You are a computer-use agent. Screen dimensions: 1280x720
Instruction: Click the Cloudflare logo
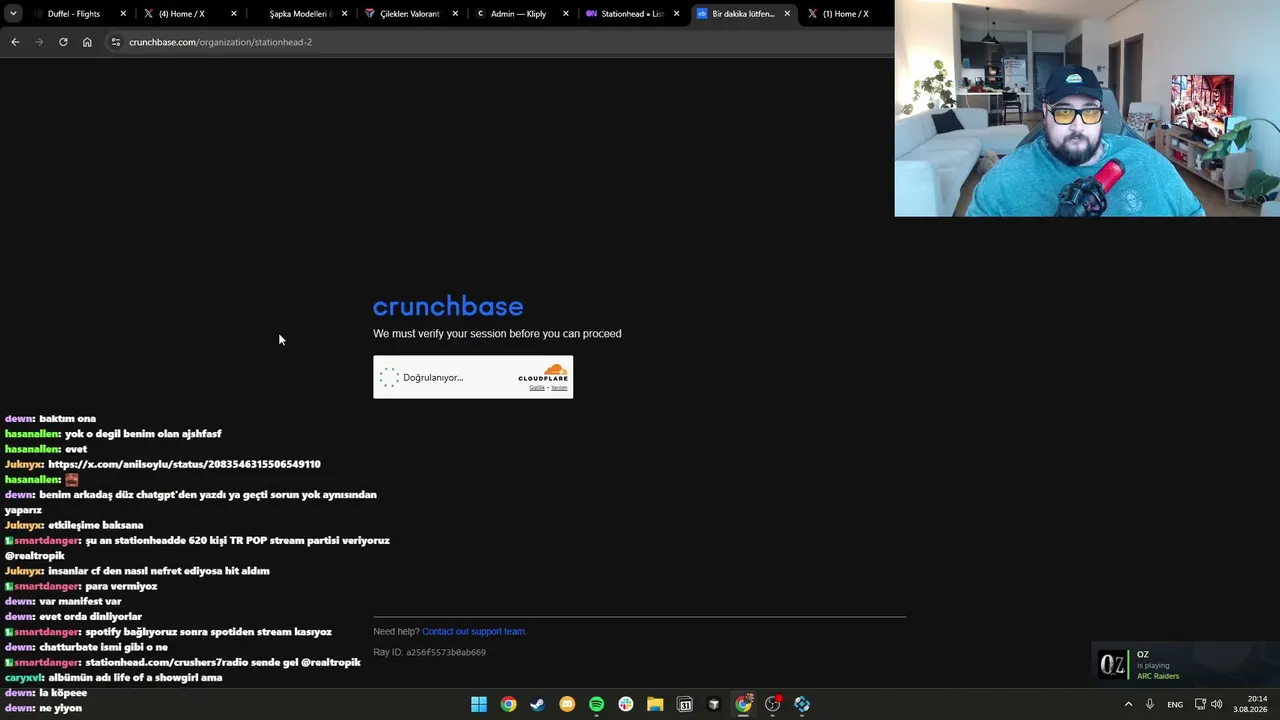pyautogui.click(x=543, y=374)
